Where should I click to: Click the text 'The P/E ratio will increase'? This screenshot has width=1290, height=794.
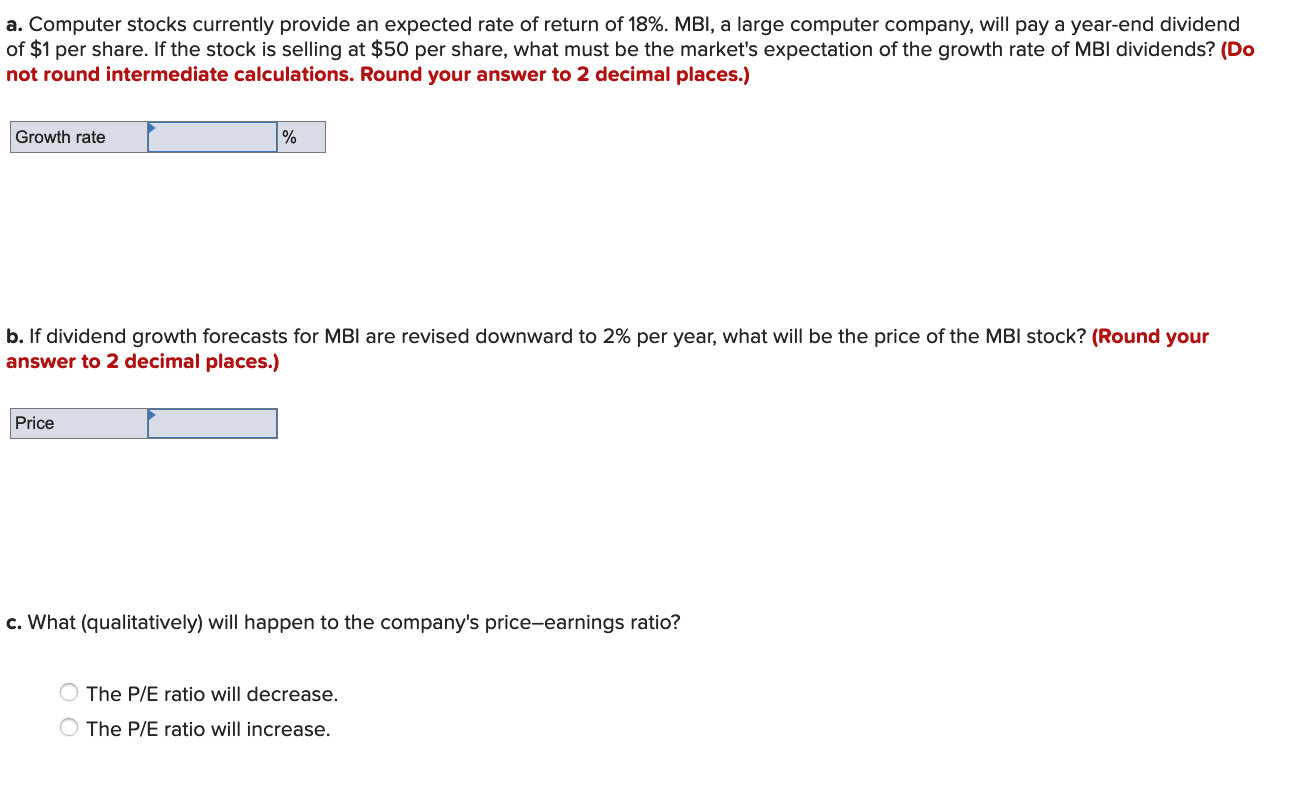211,729
